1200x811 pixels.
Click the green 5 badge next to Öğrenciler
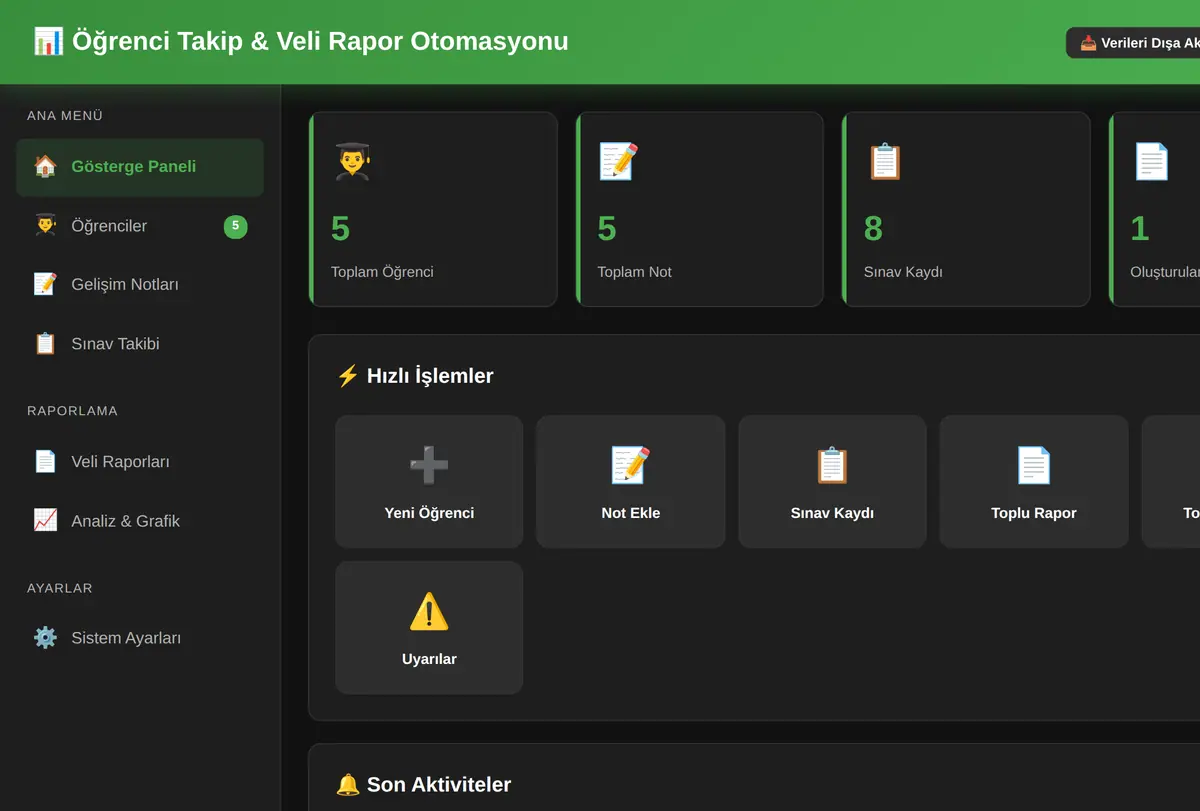point(235,226)
